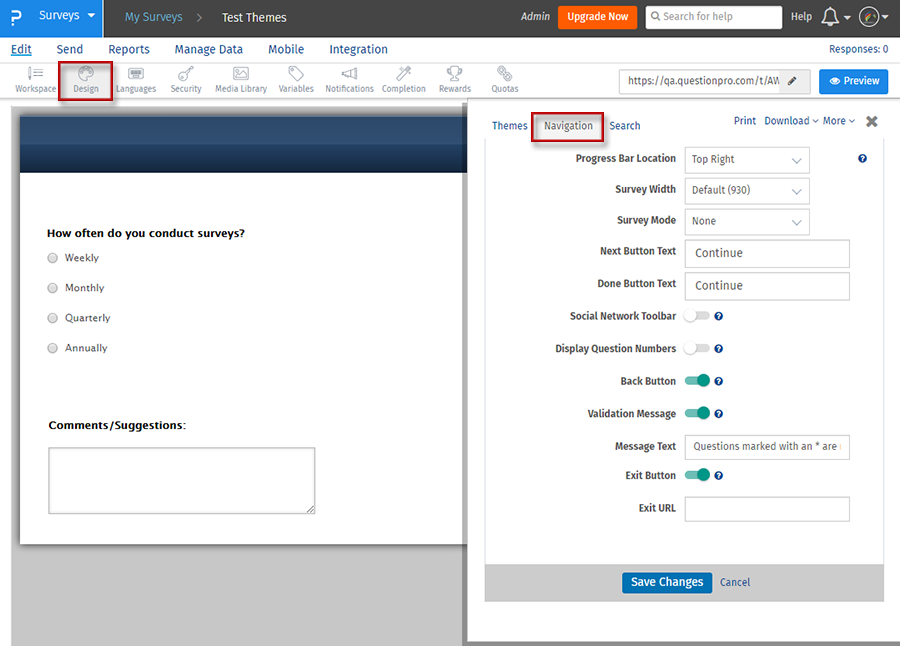Open the Media Library

(x=240, y=80)
